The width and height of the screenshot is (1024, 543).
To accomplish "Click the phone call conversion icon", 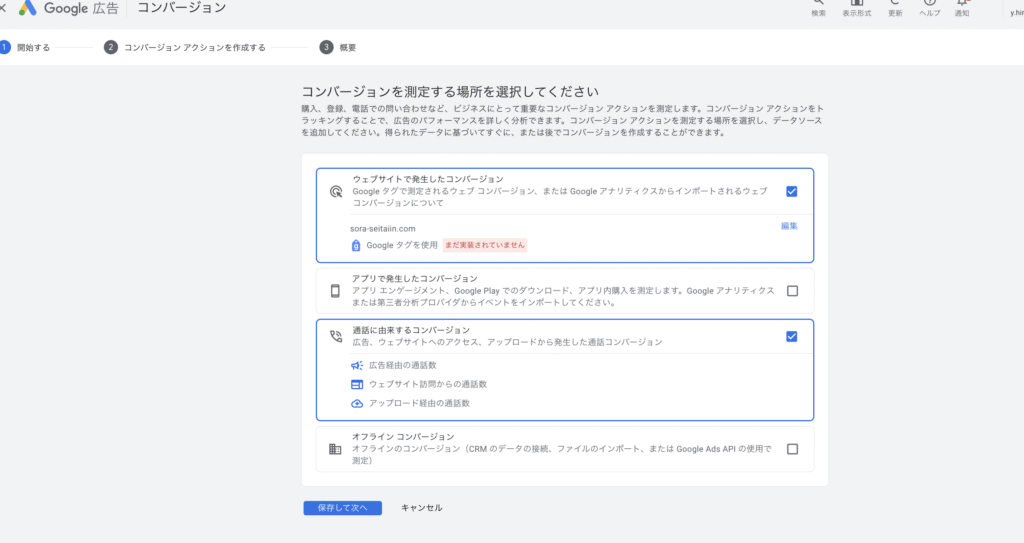I will click(336, 337).
